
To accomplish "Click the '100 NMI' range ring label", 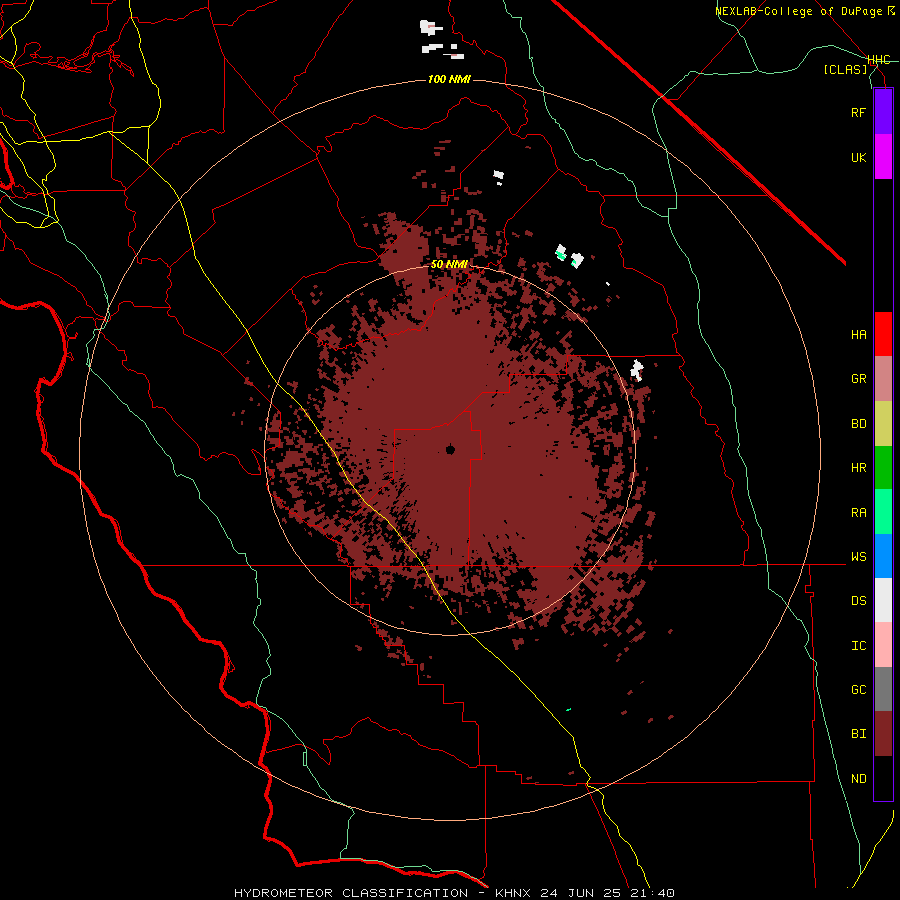I will [449, 79].
